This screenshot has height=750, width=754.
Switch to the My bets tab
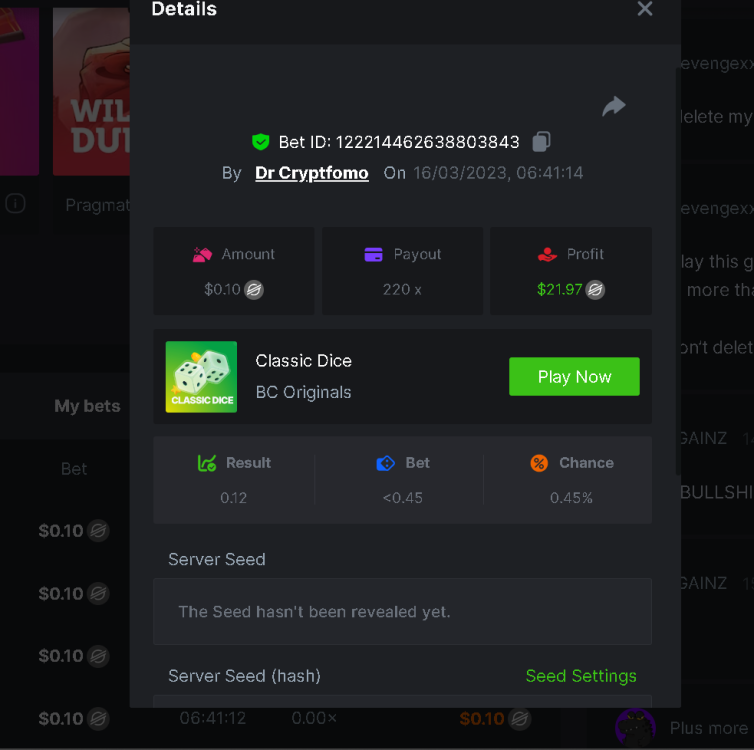click(x=87, y=406)
